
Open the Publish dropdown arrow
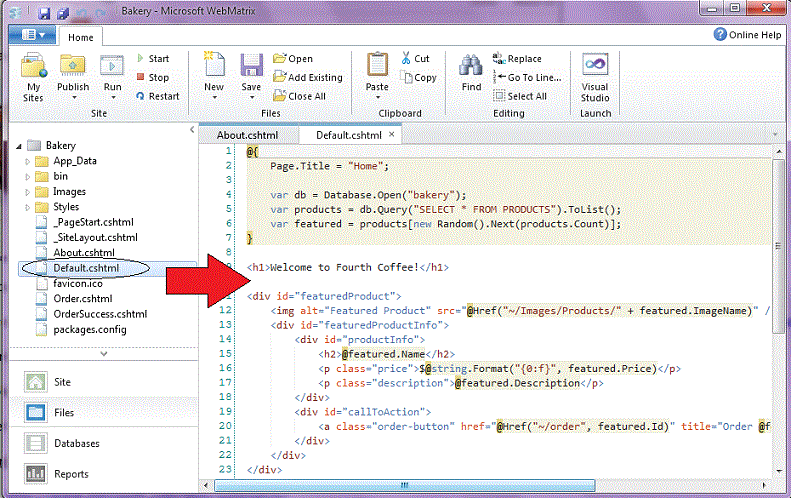coord(74,98)
